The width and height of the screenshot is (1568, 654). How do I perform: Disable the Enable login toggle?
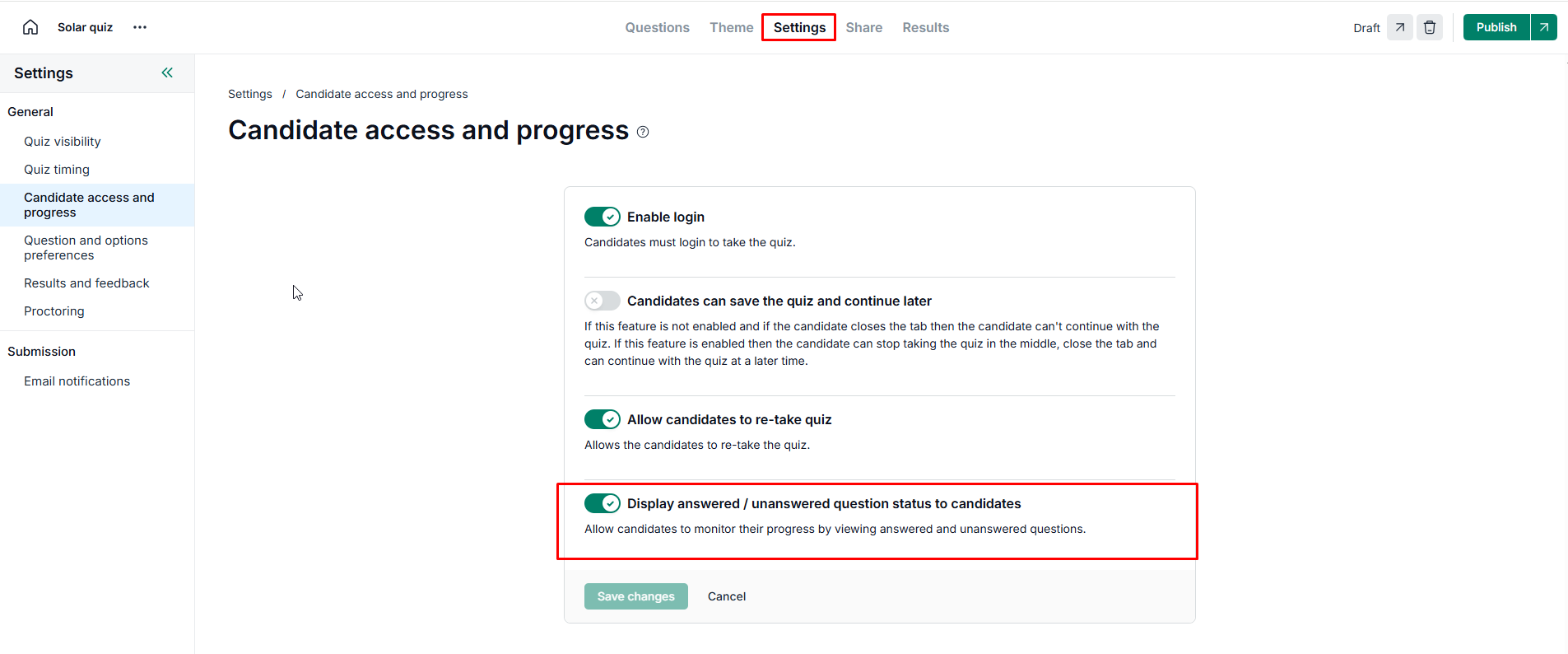602,217
